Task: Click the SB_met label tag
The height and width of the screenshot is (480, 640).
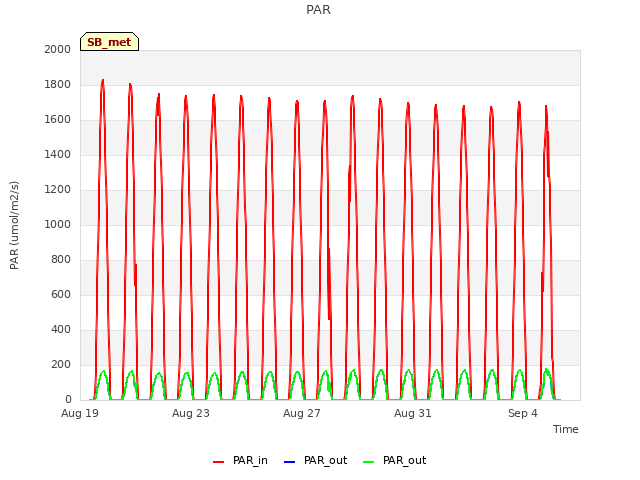Action: pos(109,42)
